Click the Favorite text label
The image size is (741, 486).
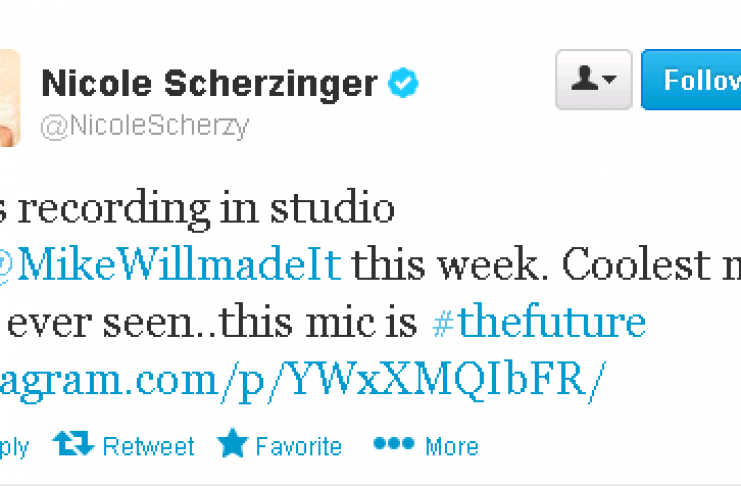tap(298, 446)
